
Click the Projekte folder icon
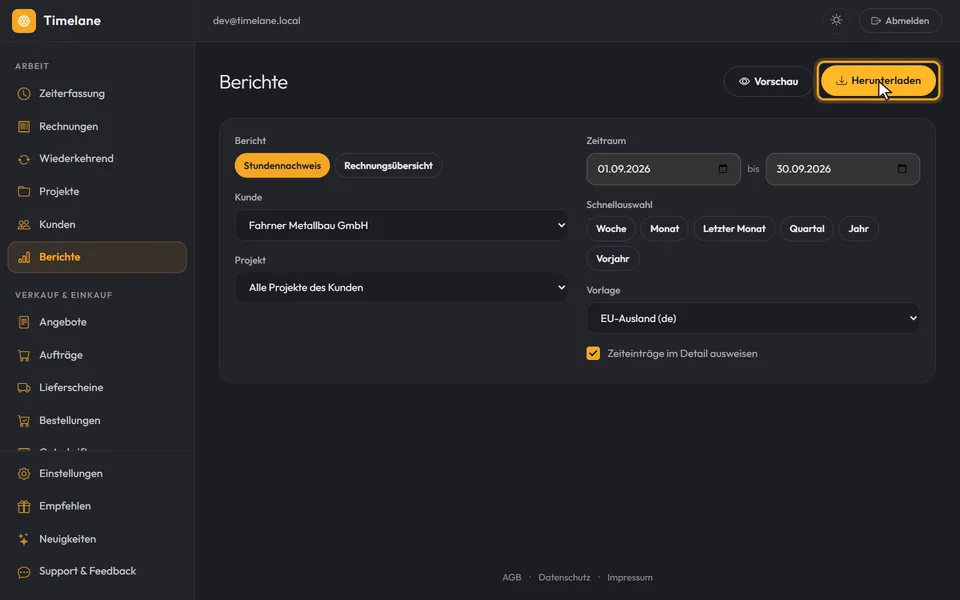[24, 192]
